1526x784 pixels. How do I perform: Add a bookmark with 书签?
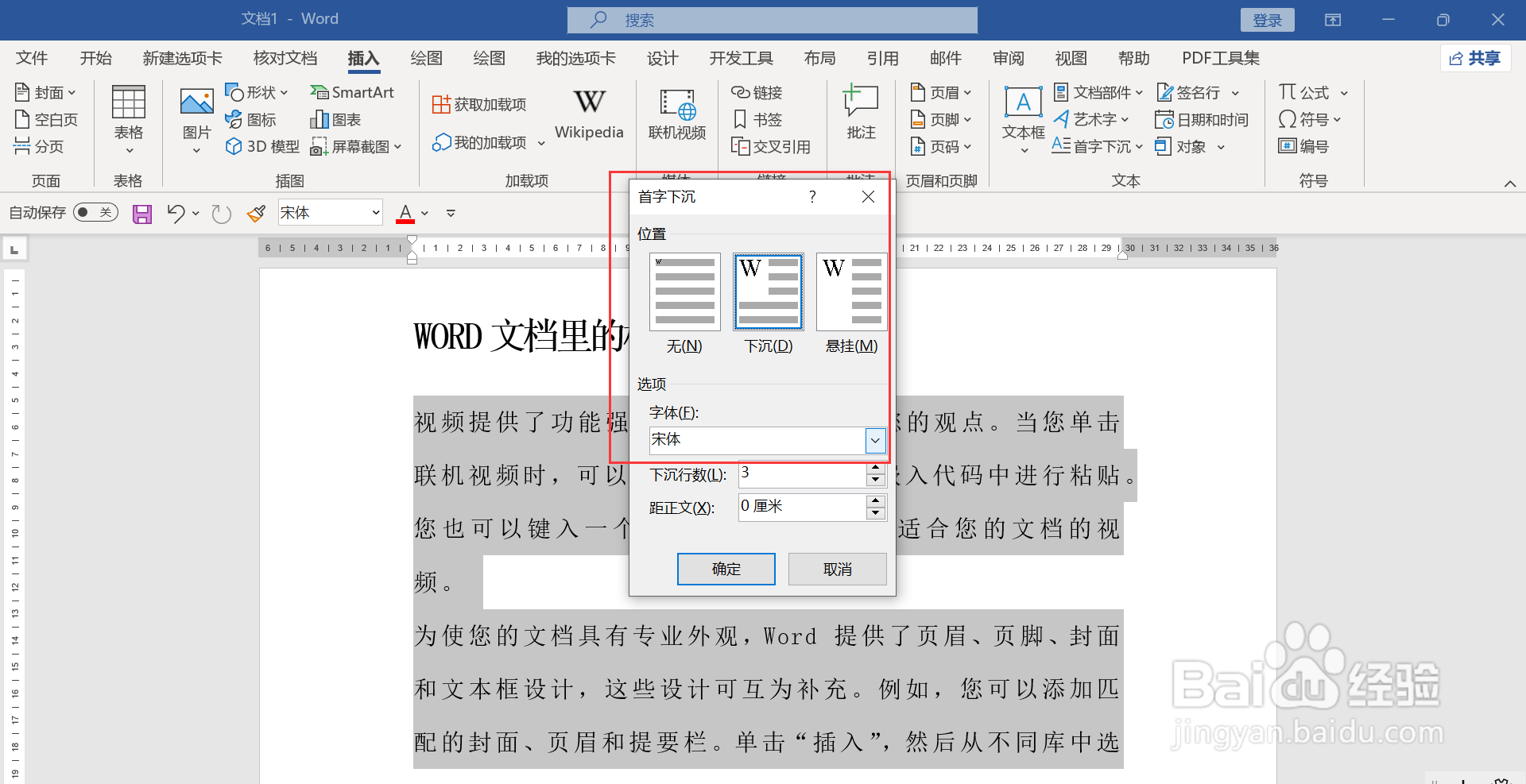pos(757,120)
